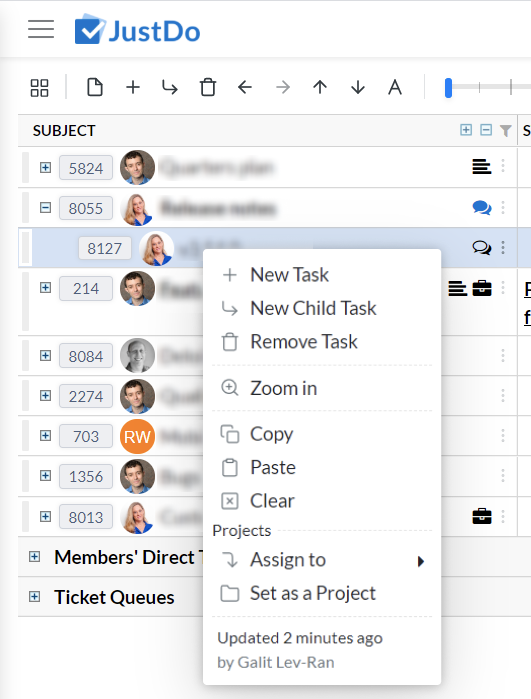Outdent task with left arrow icon

(x=245, y=87)
